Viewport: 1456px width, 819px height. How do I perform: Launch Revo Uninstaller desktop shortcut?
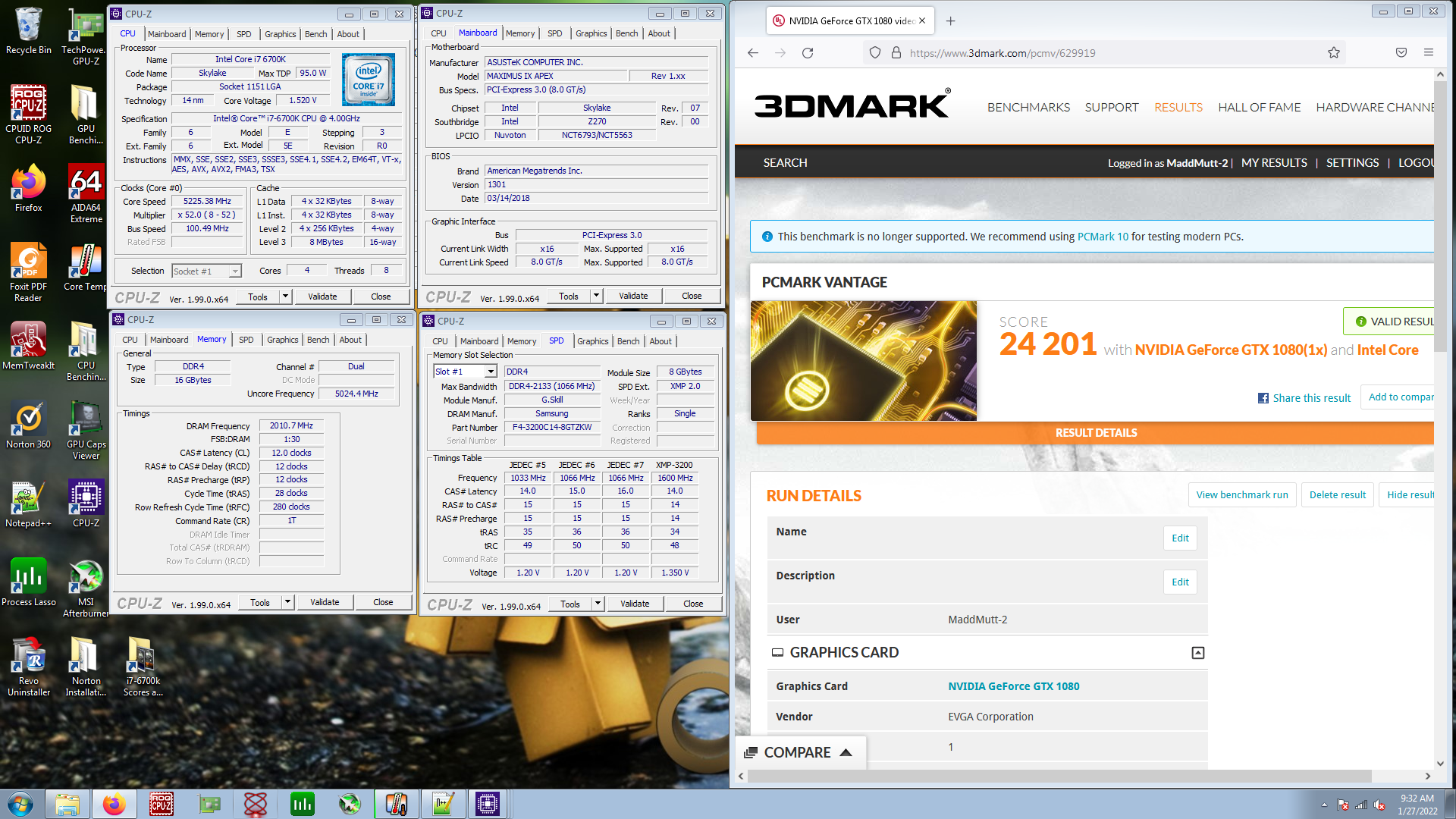pyautogui.click(x=28, y=666)
